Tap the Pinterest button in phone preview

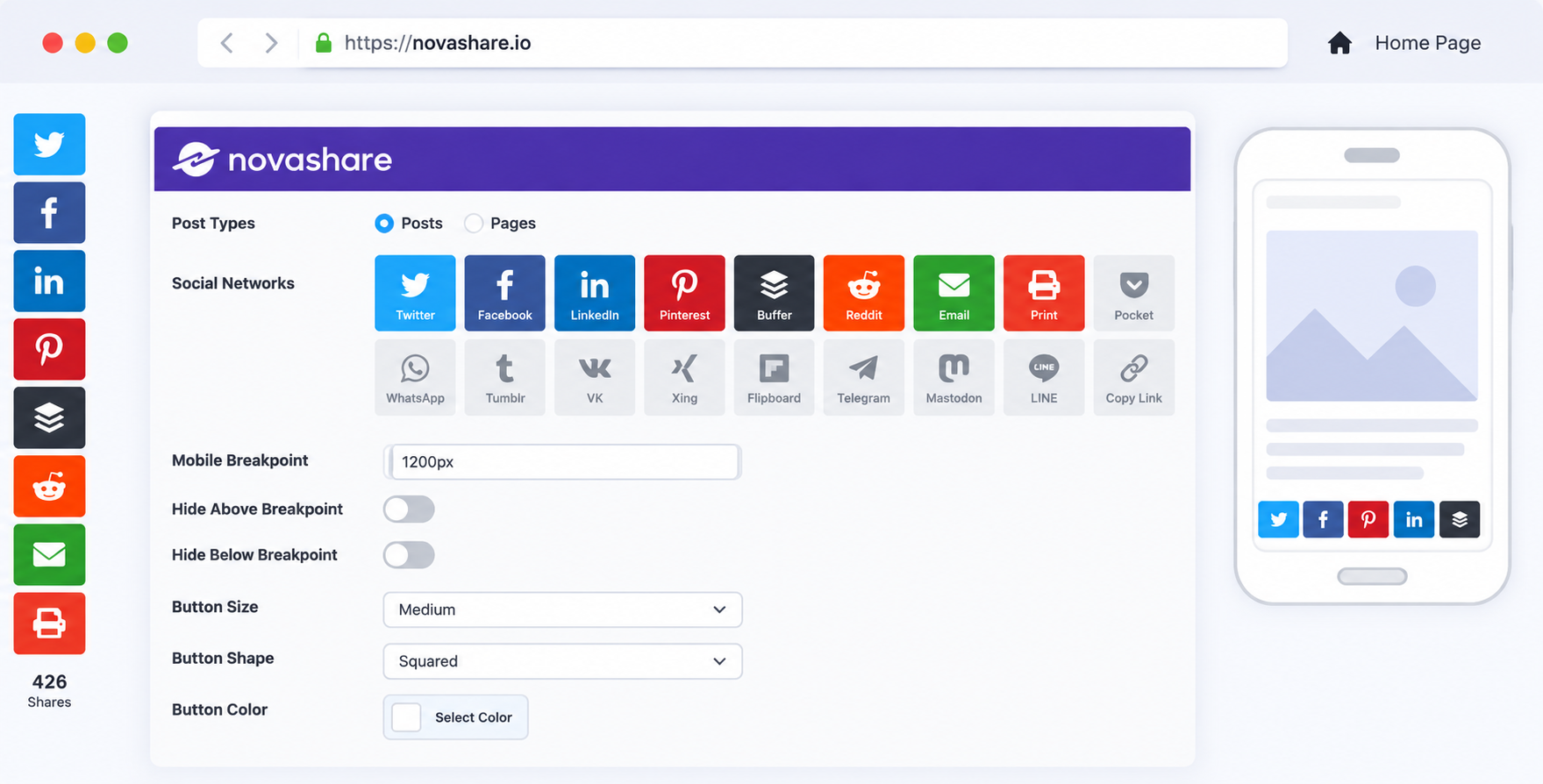point(1368,519)
